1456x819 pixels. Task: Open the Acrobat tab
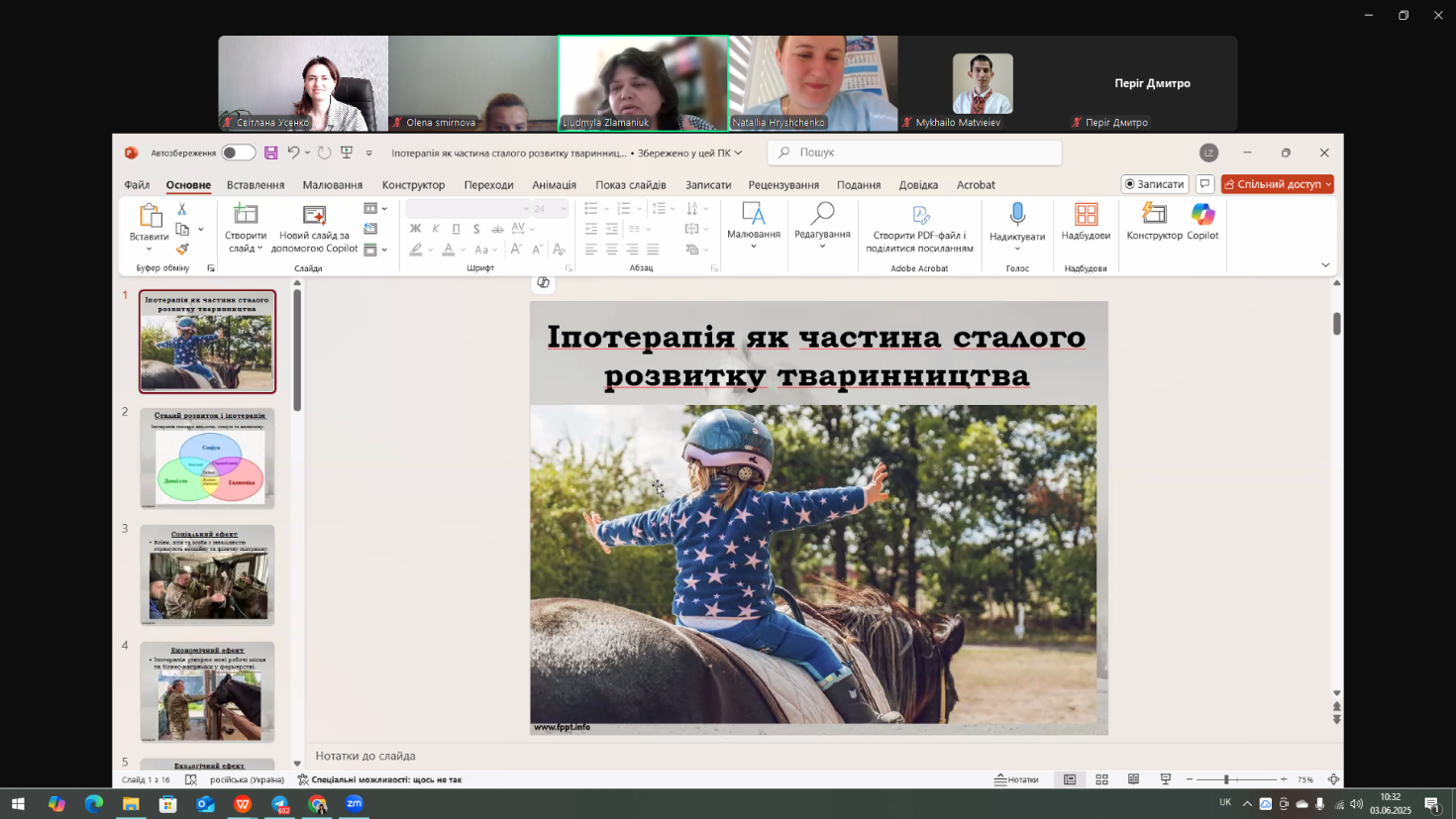(x=976, y=185)
